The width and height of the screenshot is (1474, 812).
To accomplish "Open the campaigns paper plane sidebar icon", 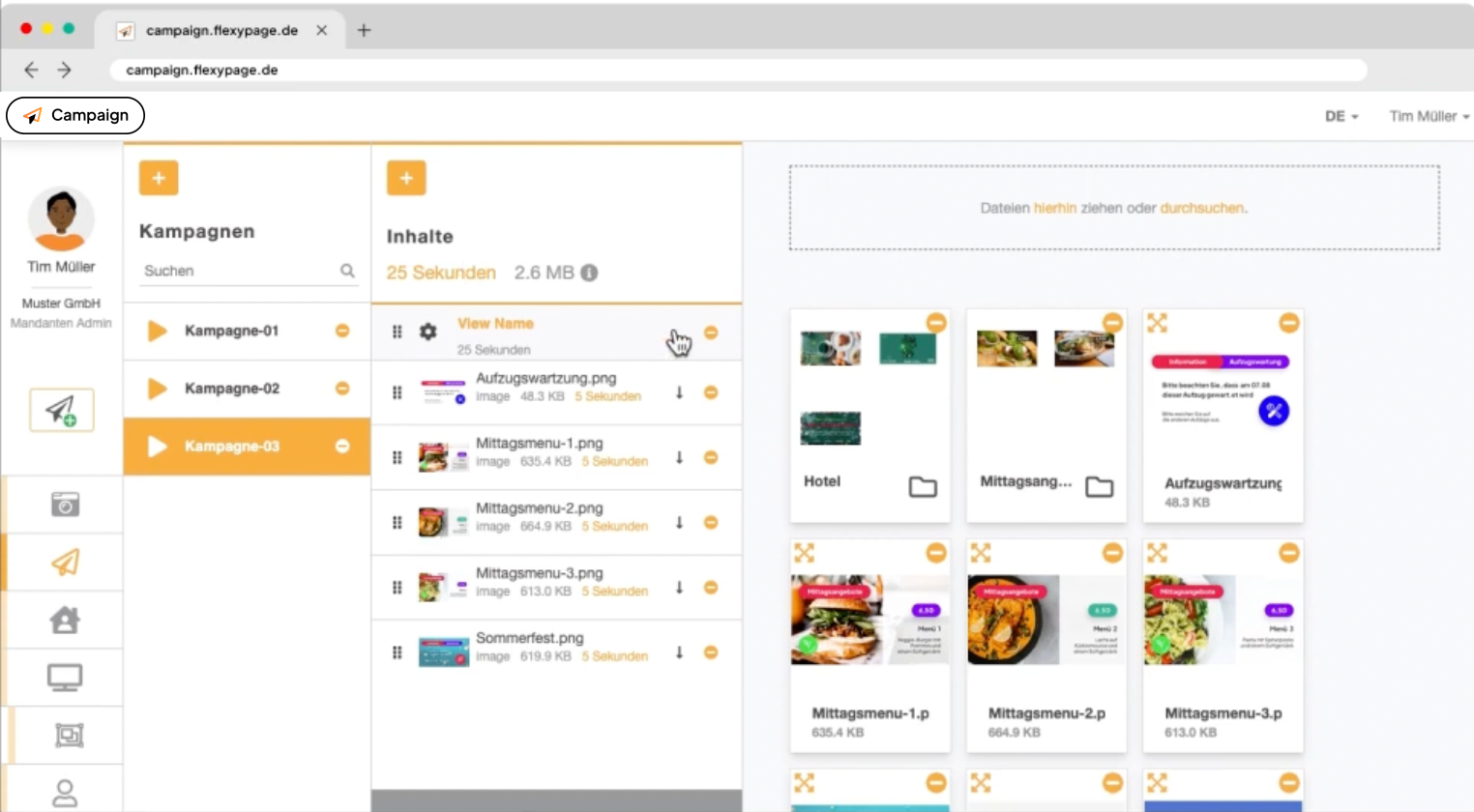I will (x=65, y=563).
